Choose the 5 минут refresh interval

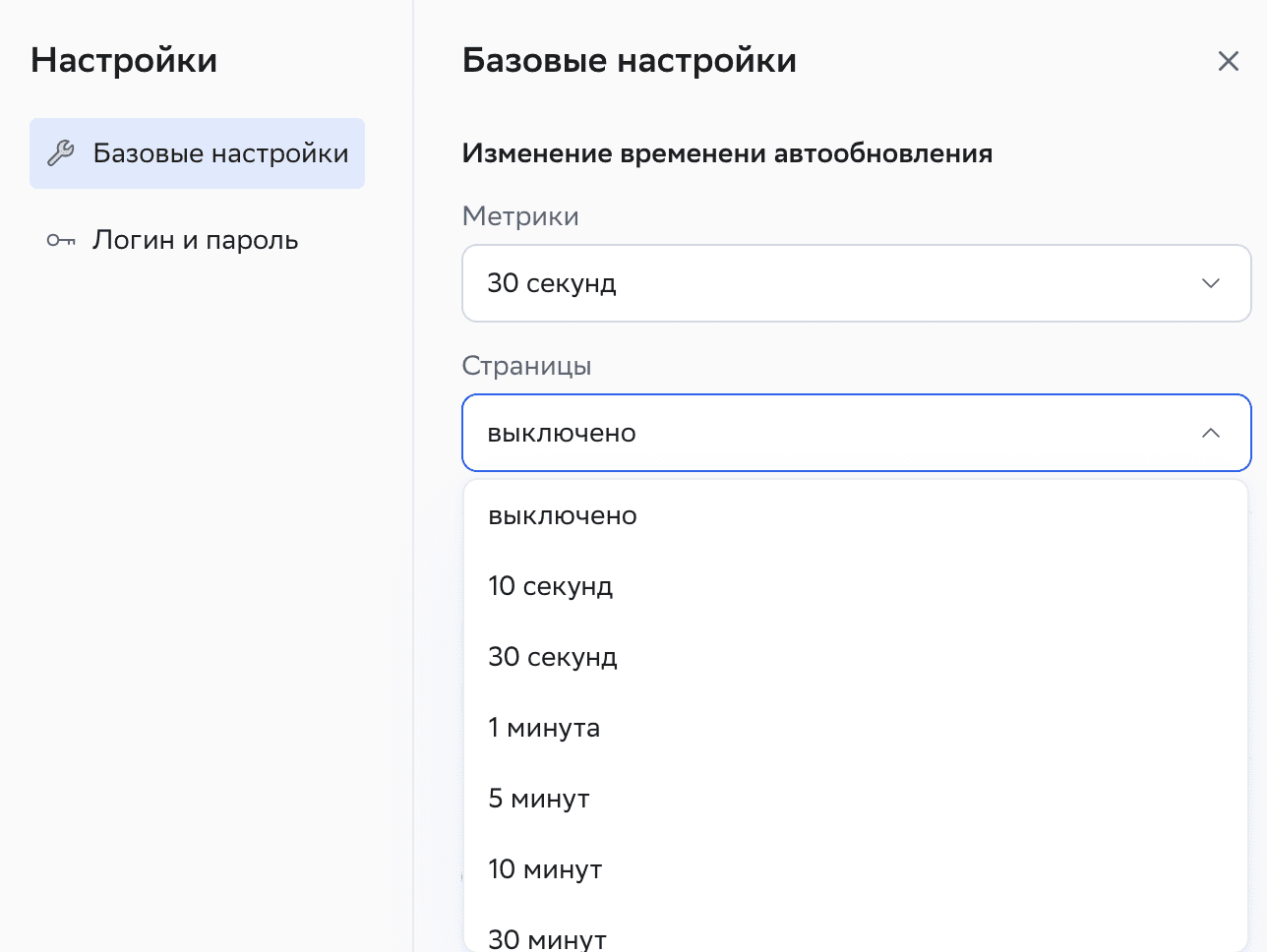click(x=539, y=800)
